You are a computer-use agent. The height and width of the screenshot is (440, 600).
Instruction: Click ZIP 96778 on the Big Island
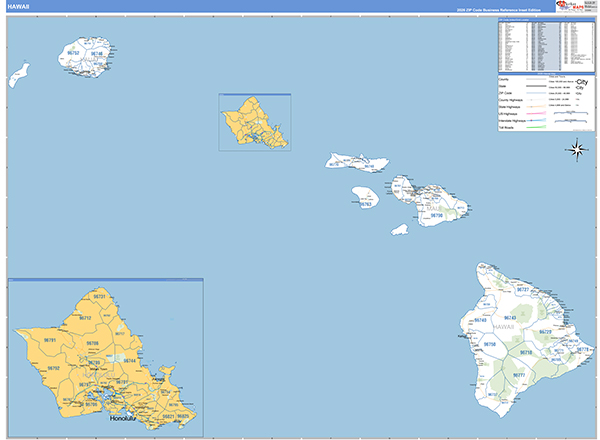pos(583,349)
